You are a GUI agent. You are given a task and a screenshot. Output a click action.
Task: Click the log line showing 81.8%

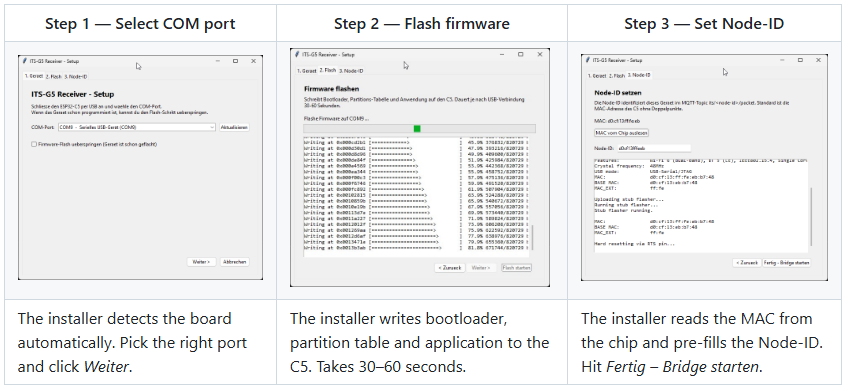[x=416, y=248]
